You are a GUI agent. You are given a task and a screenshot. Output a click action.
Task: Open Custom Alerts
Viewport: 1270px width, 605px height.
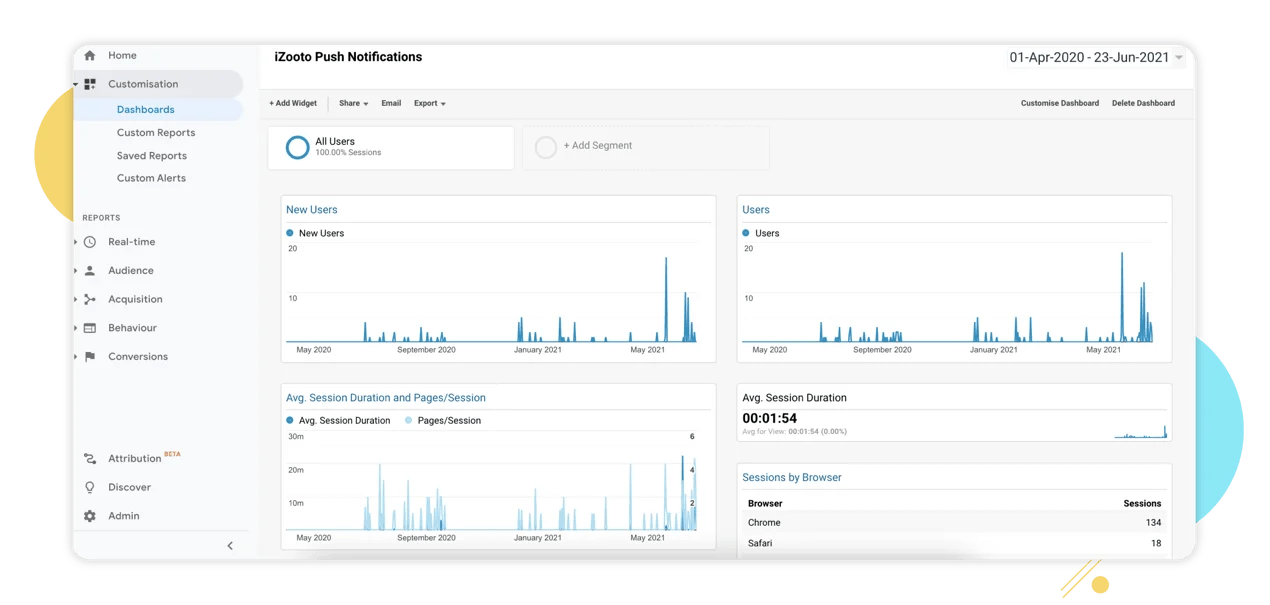(151, 178)
